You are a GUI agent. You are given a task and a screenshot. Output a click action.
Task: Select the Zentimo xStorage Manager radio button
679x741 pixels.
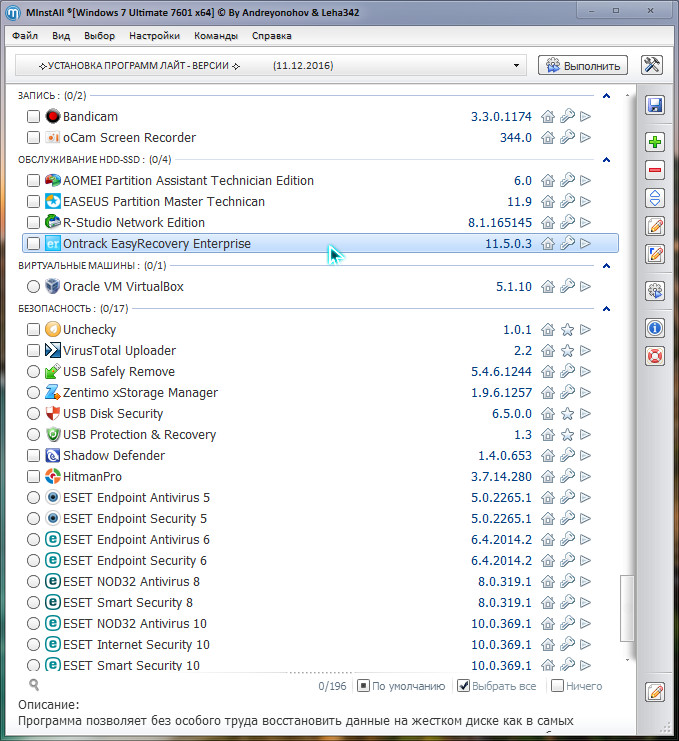coord(33,393)
